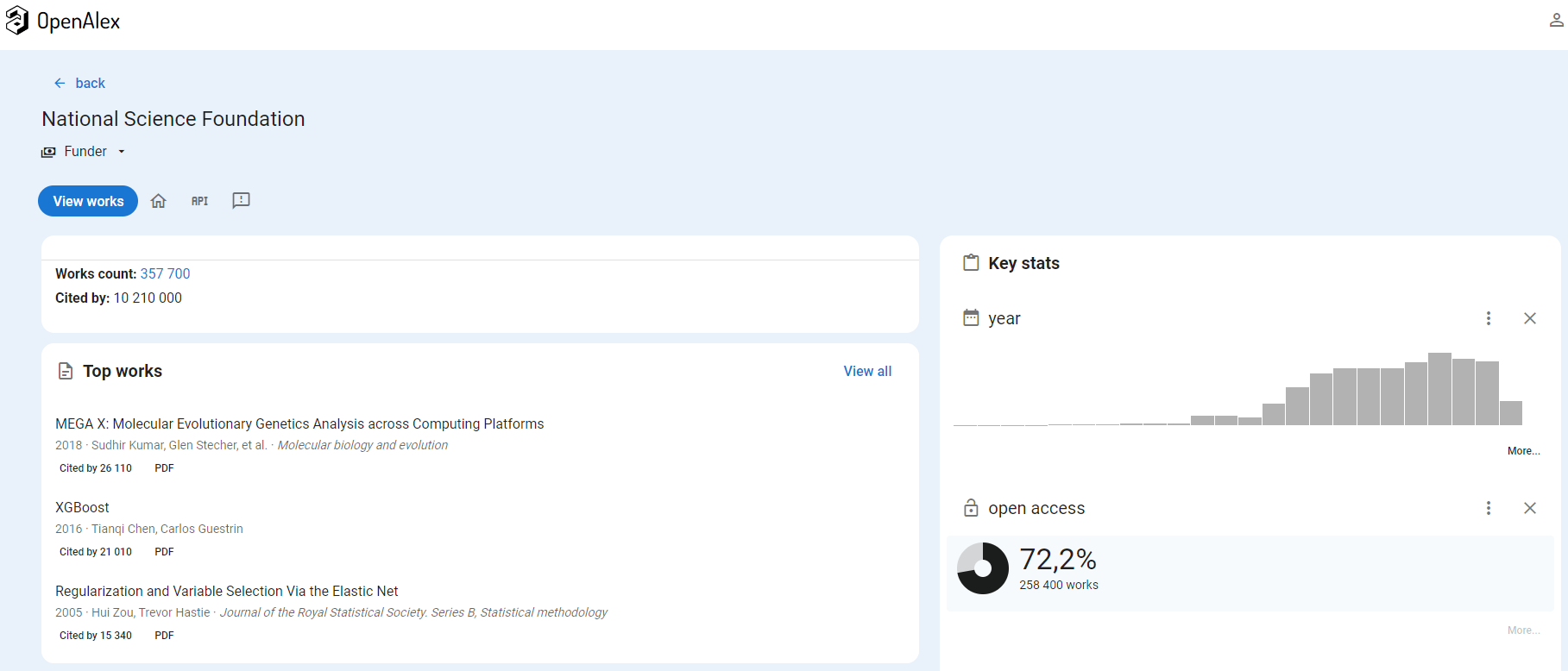Open PDF of the MEGA X paper
The image size is (1568, 671).
coord(164,468)
